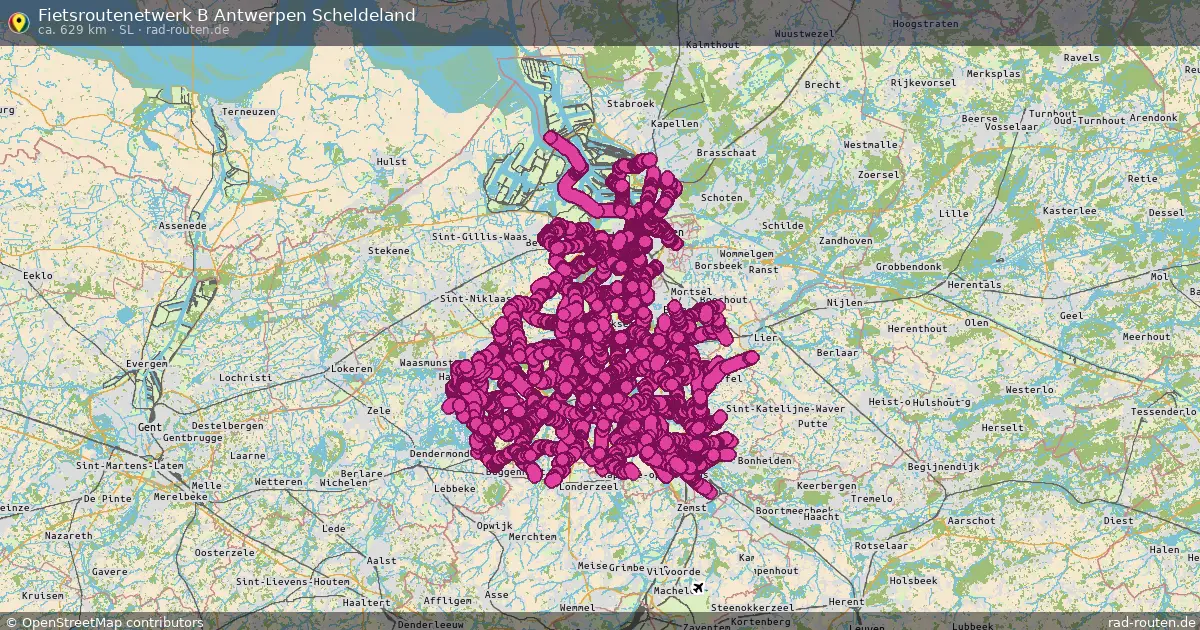The image size is (1200, 630).
Task: Click the Zoersel town label
Action: point(879,174)
